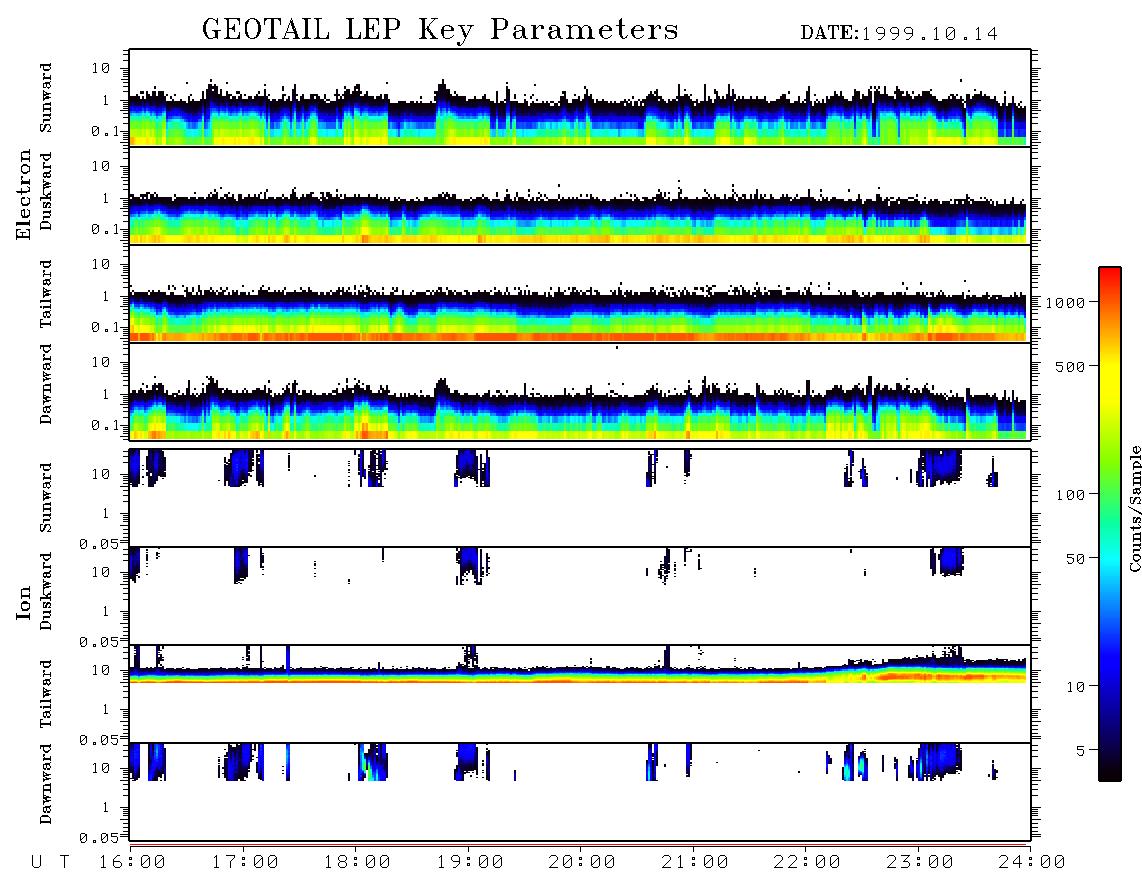Click the Counts/Sample colorbar title

click(1134, 508)
